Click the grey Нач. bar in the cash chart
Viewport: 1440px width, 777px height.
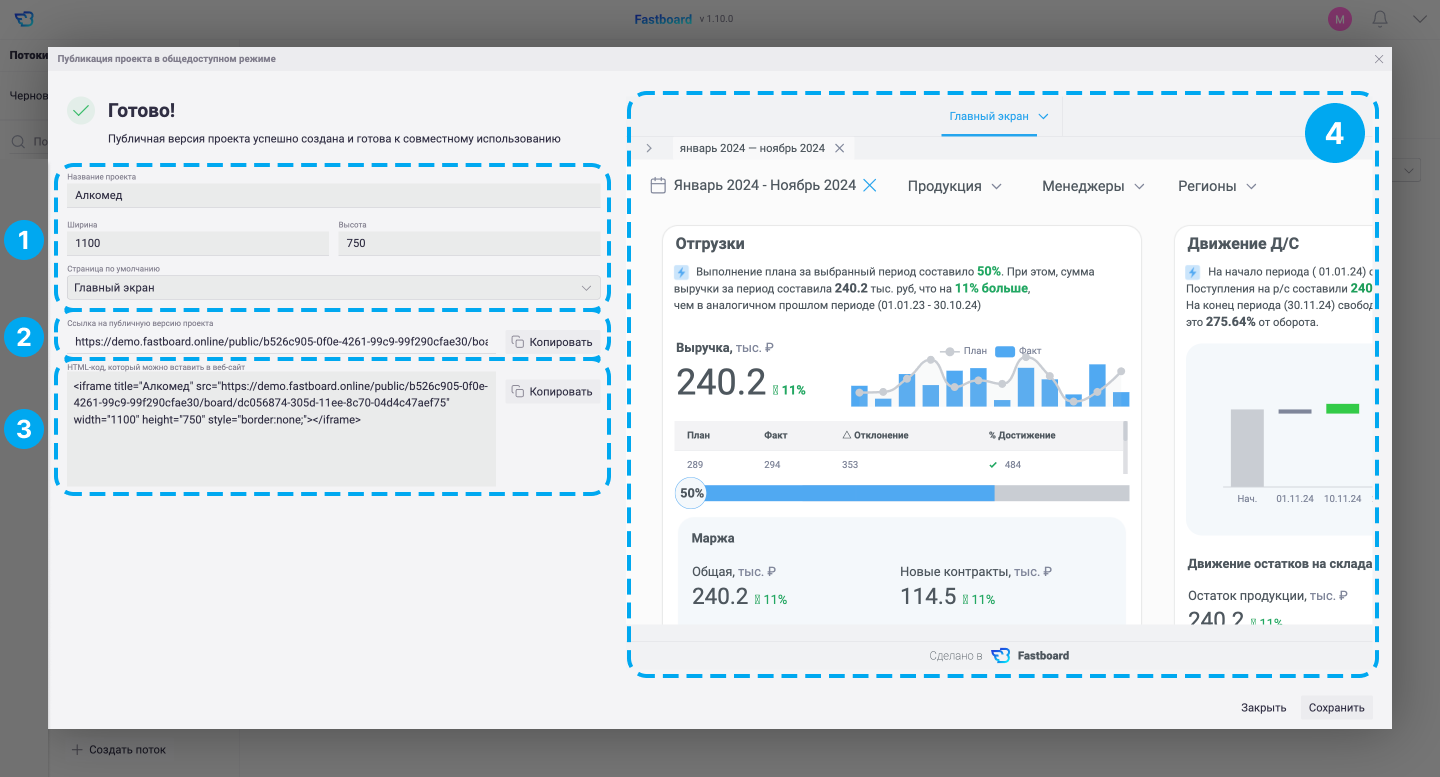(x=1247, y=448)
